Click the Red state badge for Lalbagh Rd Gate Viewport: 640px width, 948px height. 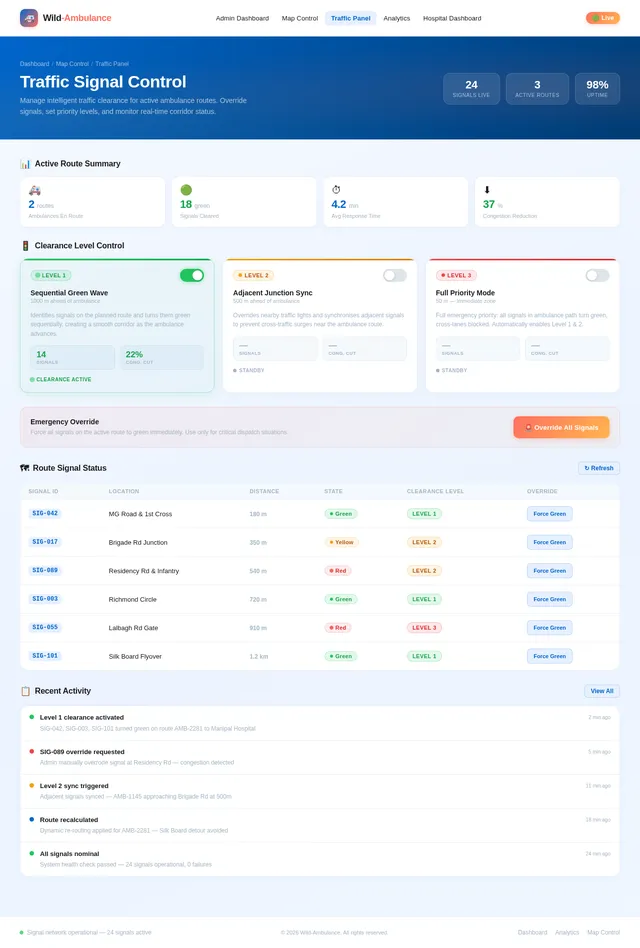pyautogui.click(x=338, y=628)
